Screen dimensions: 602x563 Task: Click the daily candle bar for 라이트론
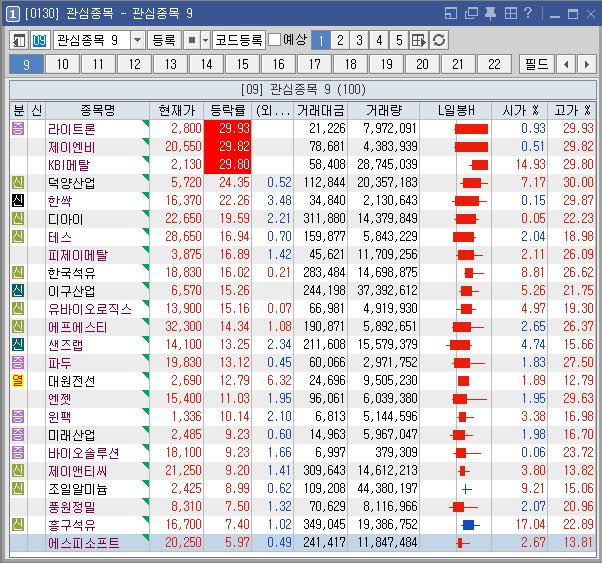point(471,129)
